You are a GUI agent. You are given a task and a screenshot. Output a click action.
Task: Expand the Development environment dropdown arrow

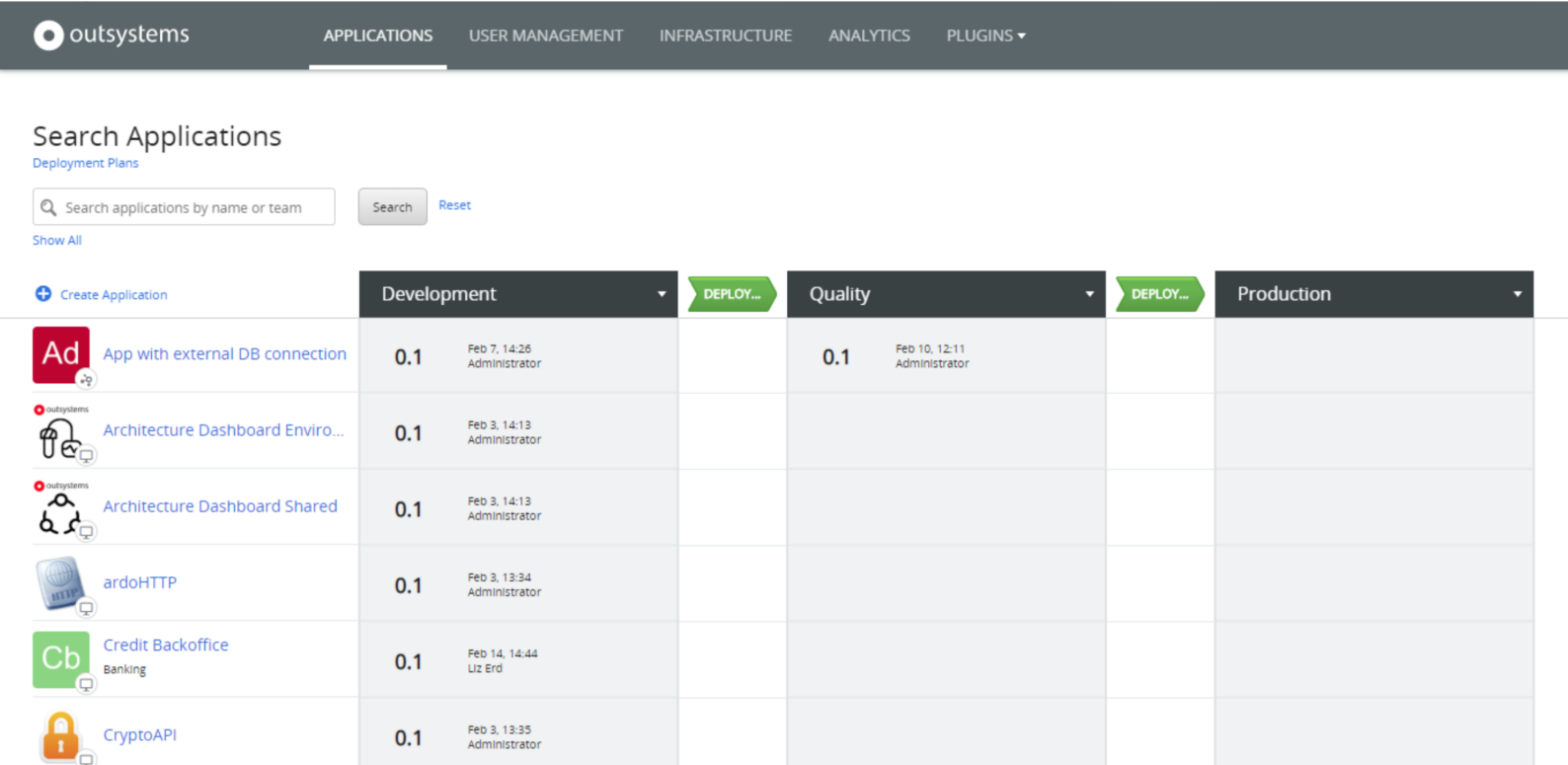coord(662,294)
